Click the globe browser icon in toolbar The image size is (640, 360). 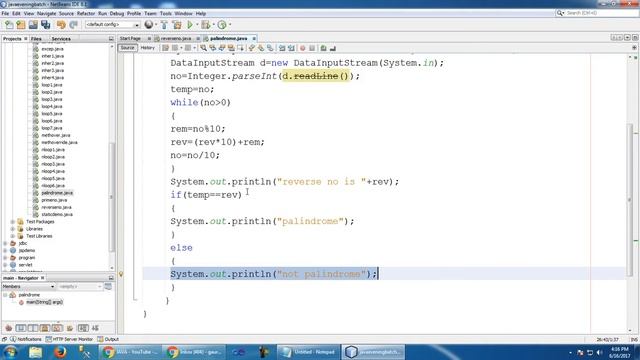click(x=149, y=25)
